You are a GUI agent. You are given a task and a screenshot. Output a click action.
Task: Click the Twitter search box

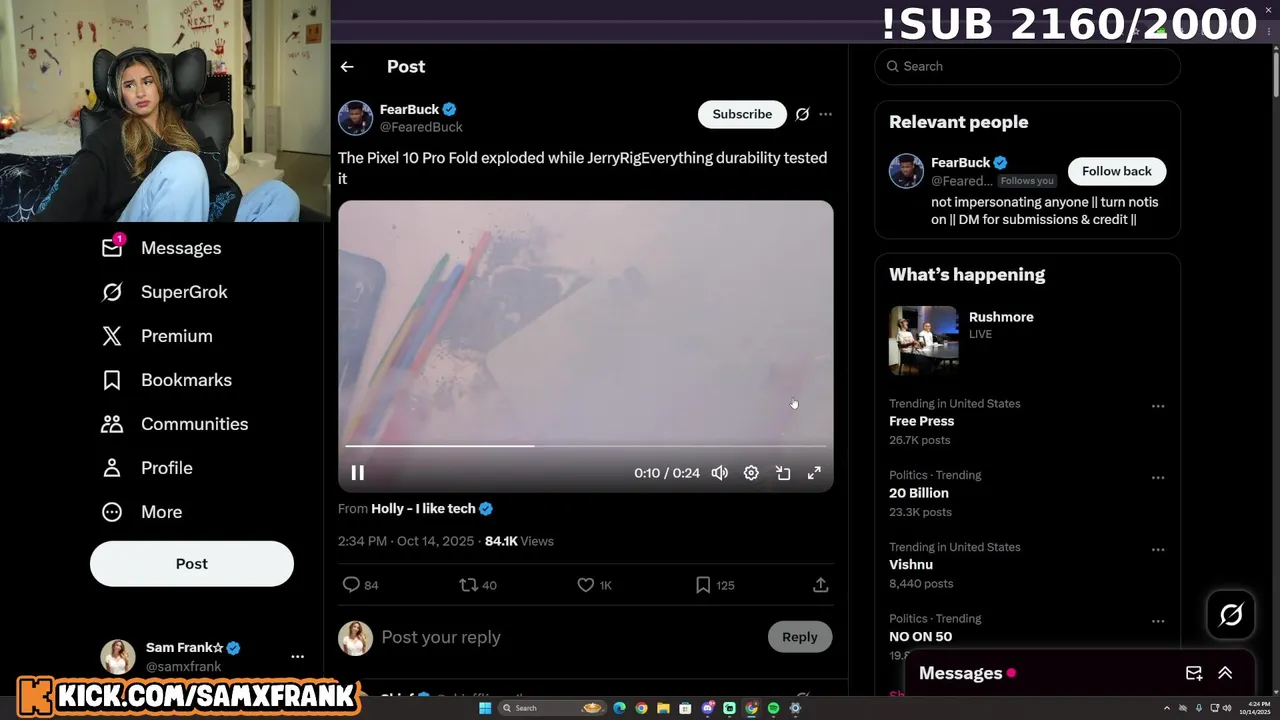(1028, 66)
